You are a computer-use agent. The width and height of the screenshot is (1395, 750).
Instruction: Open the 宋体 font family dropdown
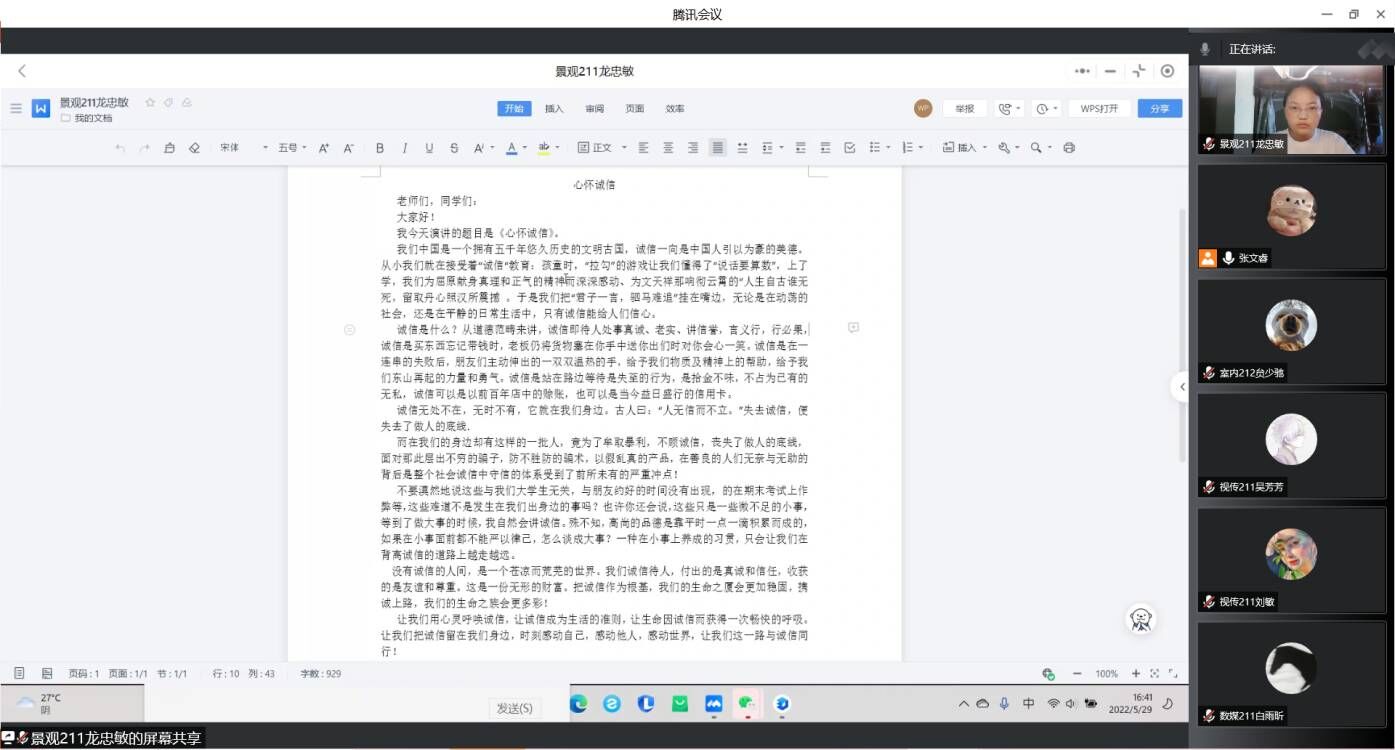click(244, 148)
